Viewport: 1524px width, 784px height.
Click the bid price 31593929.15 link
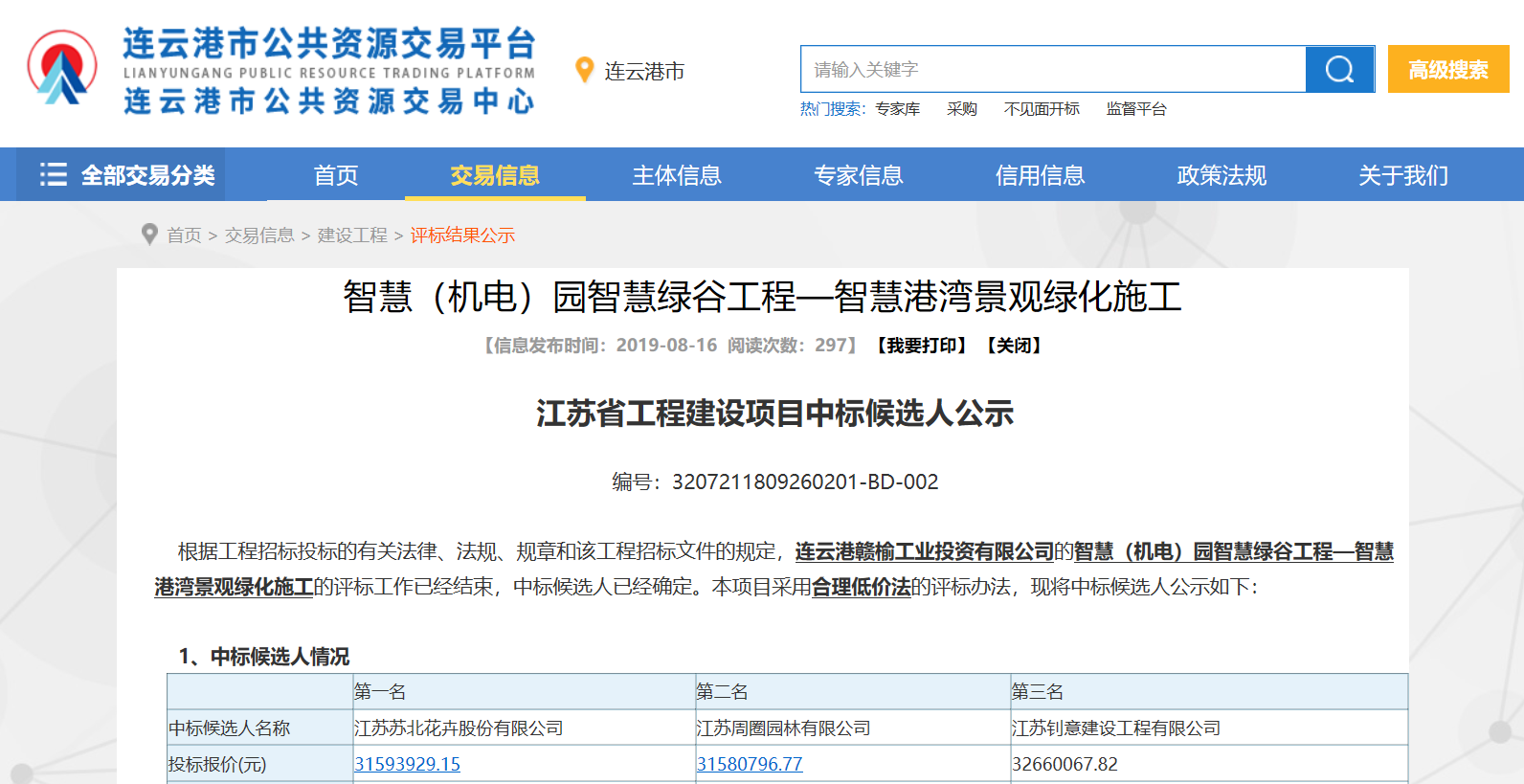click(407, 764)
